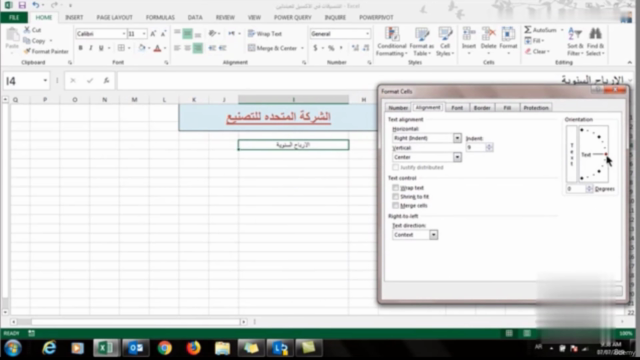The width and height of the screenshot is (640, 360).
Task: Open Excel from the taskbar
Action: (106, 348)
